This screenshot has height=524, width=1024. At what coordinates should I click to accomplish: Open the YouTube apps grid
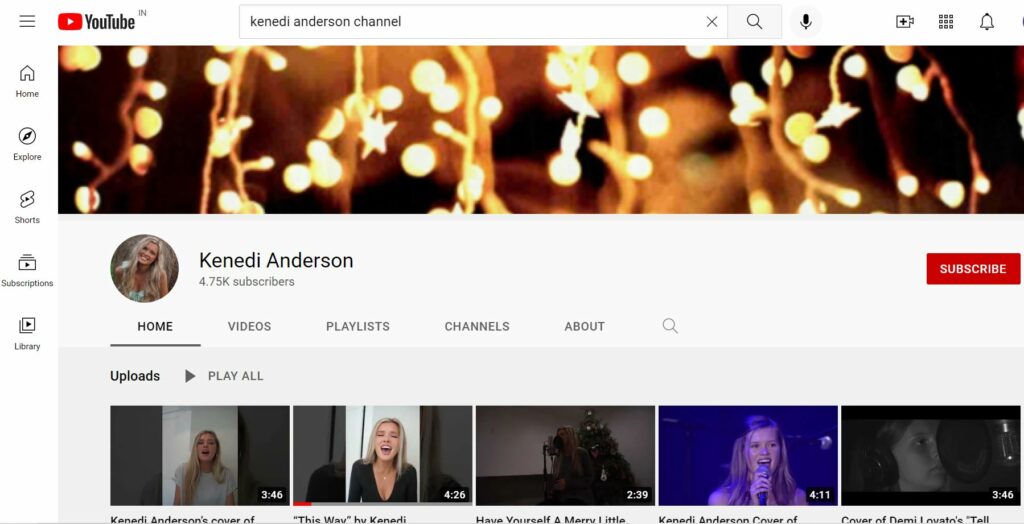point(946,22)
